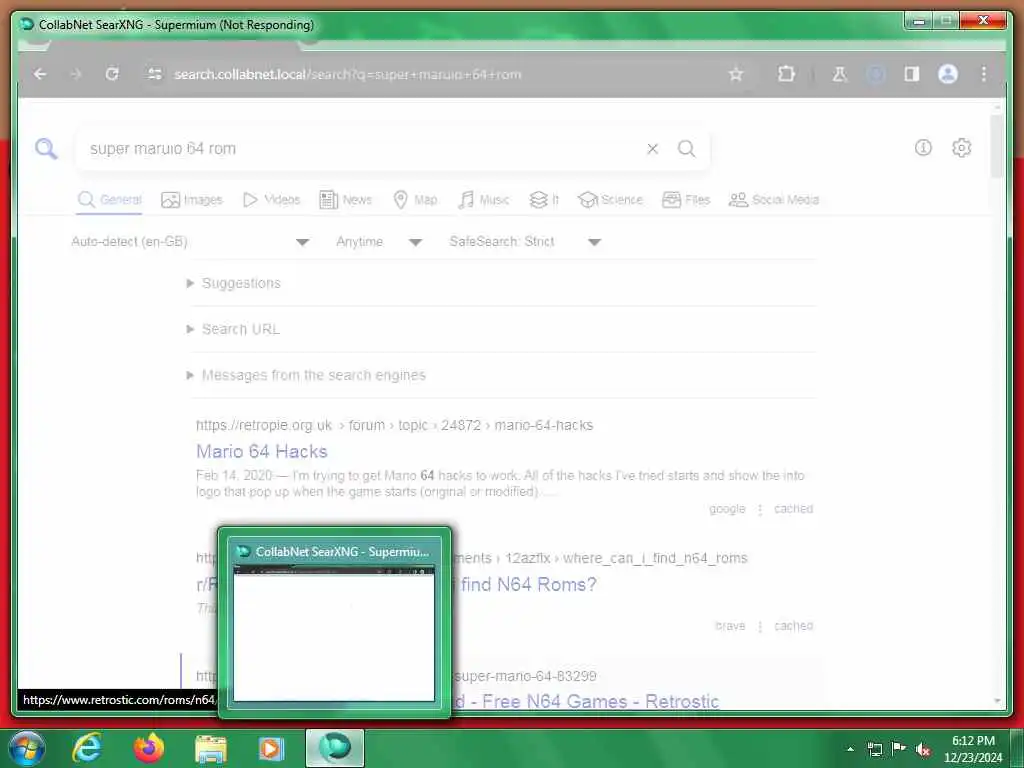Viewport: 1024px width, 768px height.
Task: Launch Firefox from the taskbar
Action: point(149,748)
